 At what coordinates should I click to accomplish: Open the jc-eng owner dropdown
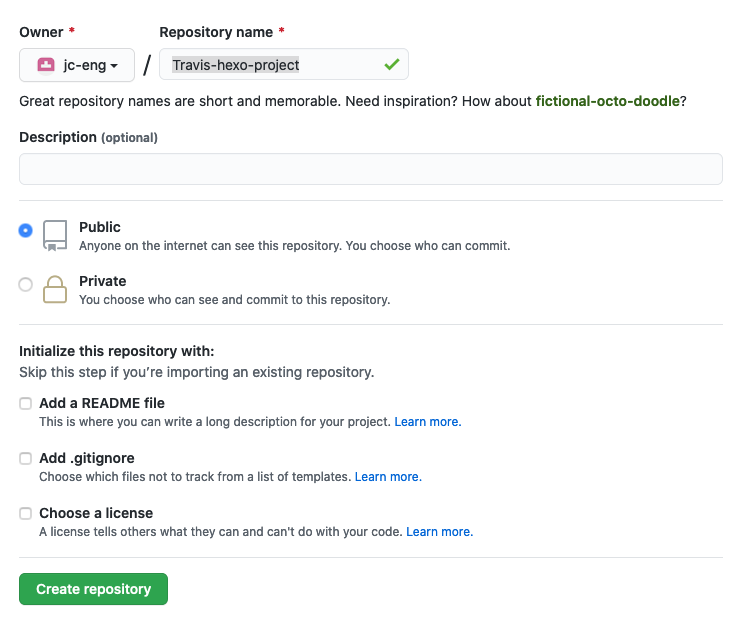pos(76,65)
